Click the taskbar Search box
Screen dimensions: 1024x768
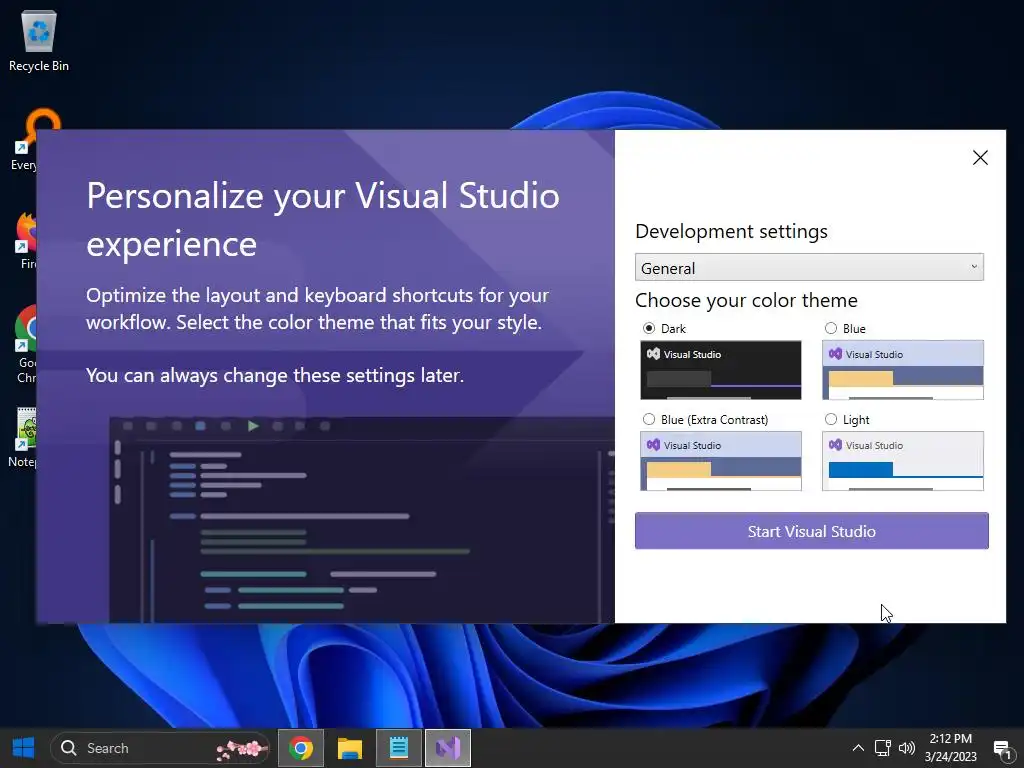click(160, 748)
